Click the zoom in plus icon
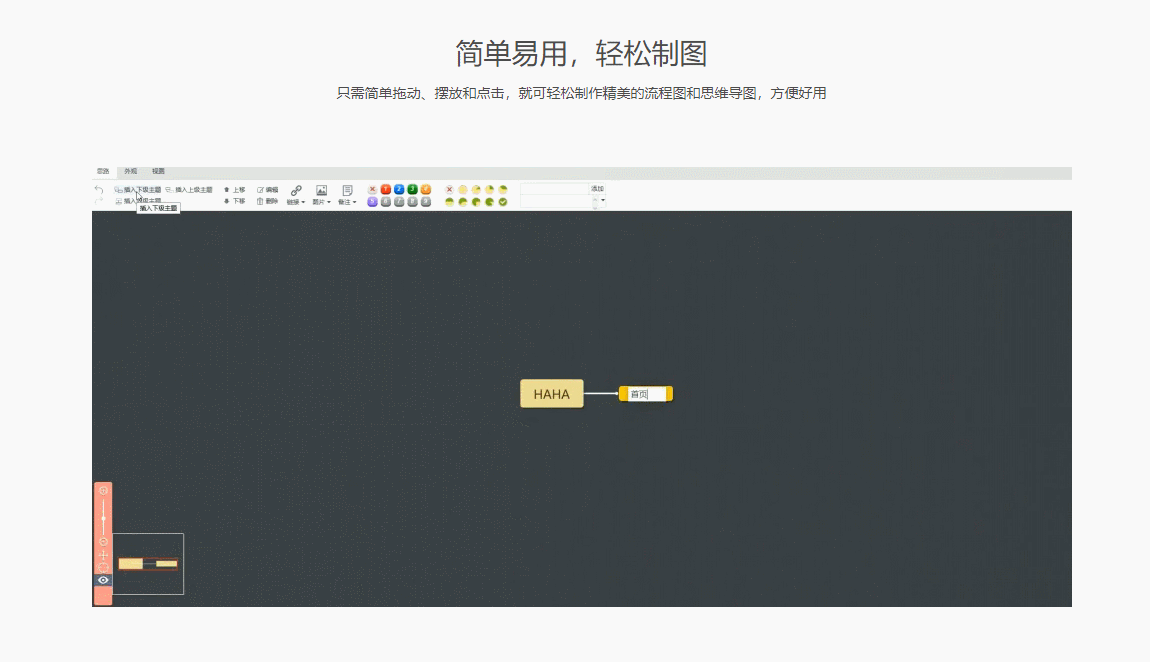Screen dimensions: 1150x662 click(x=103, y=490)
